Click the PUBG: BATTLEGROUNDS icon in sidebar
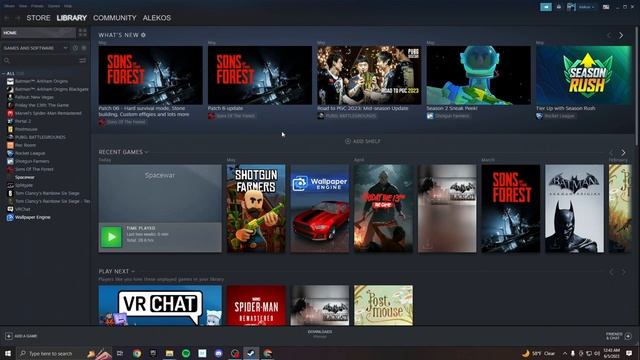Image resolution: width=640 pixels, height=360 pixels. [10, 137]
